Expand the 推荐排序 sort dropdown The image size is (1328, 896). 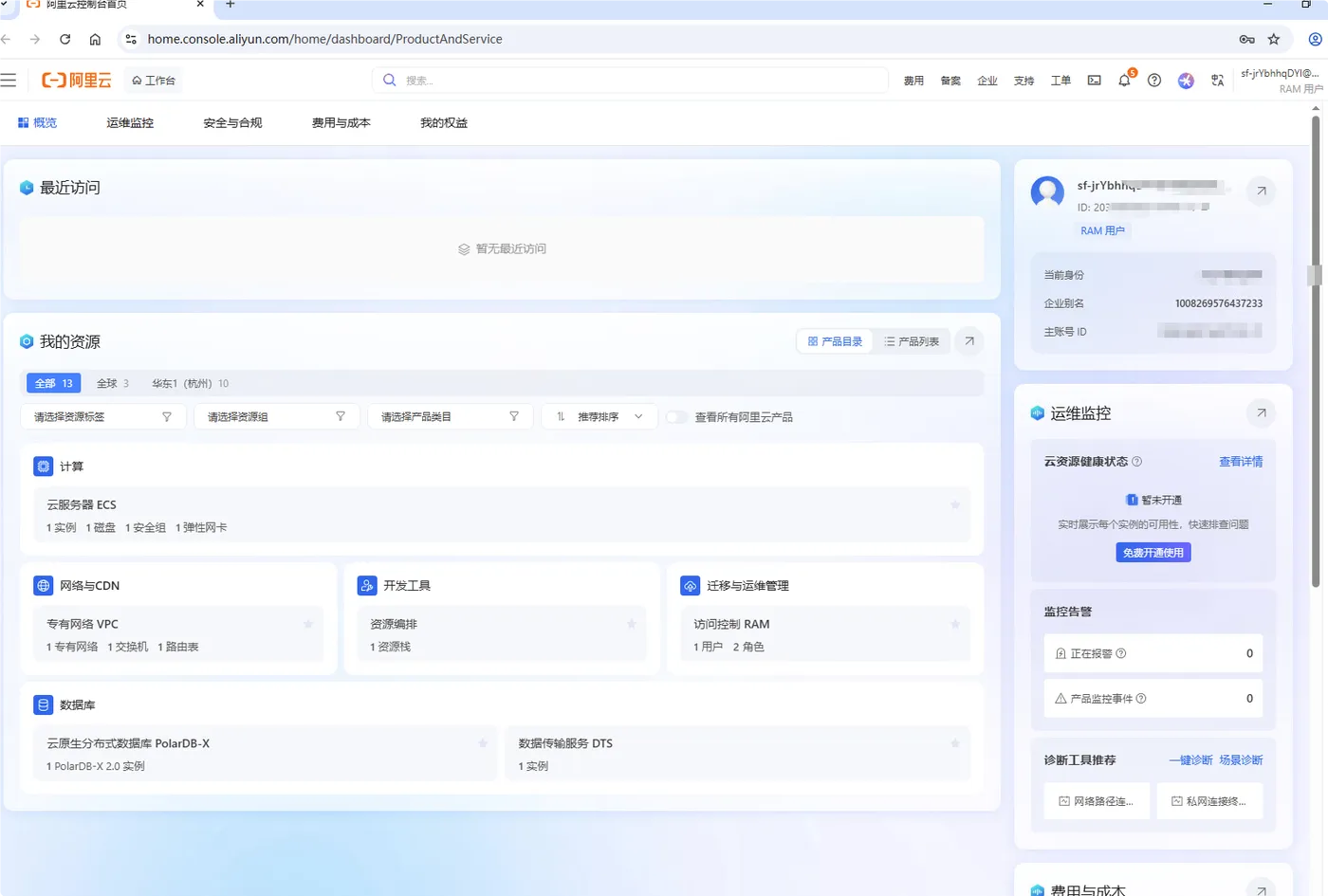click(599, 417)
